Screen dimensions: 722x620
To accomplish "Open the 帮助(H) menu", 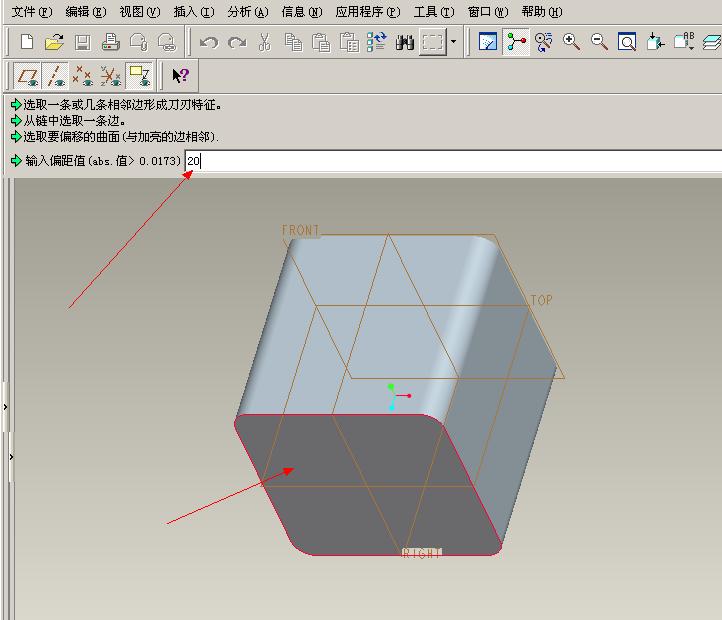I will (542, 12).
